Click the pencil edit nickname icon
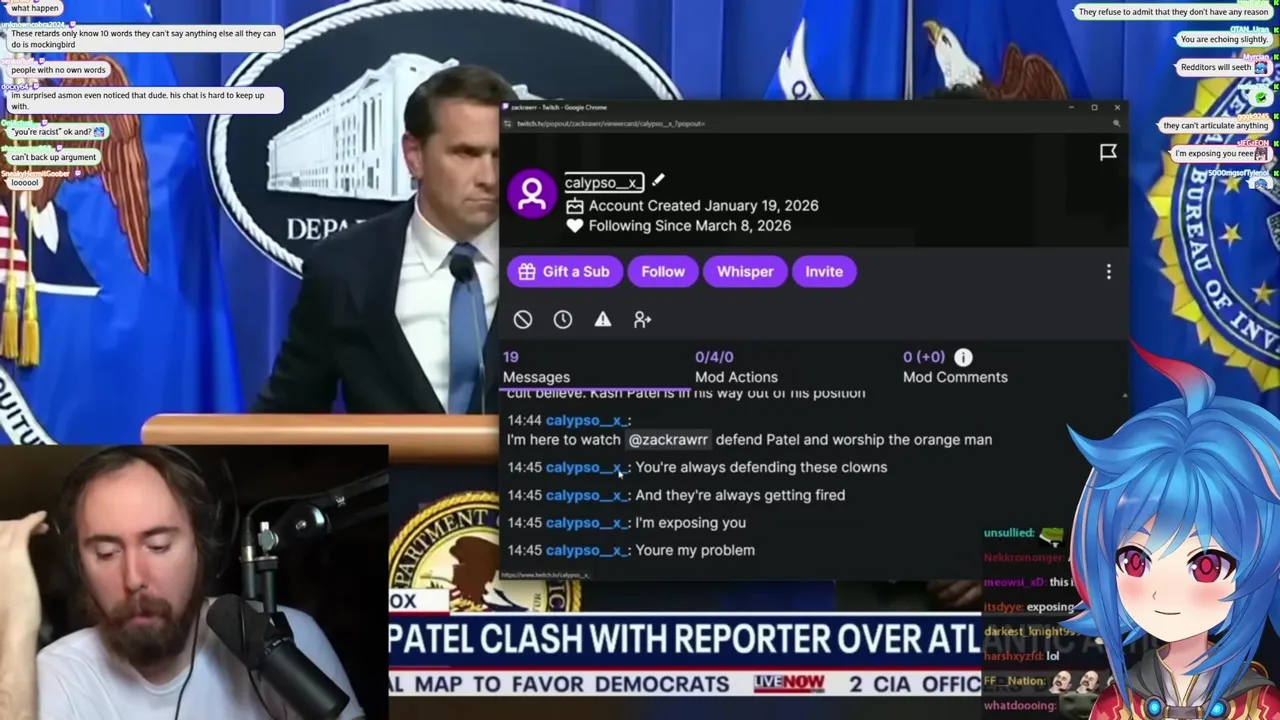The image size is (1280, 720). pos(658,181)
